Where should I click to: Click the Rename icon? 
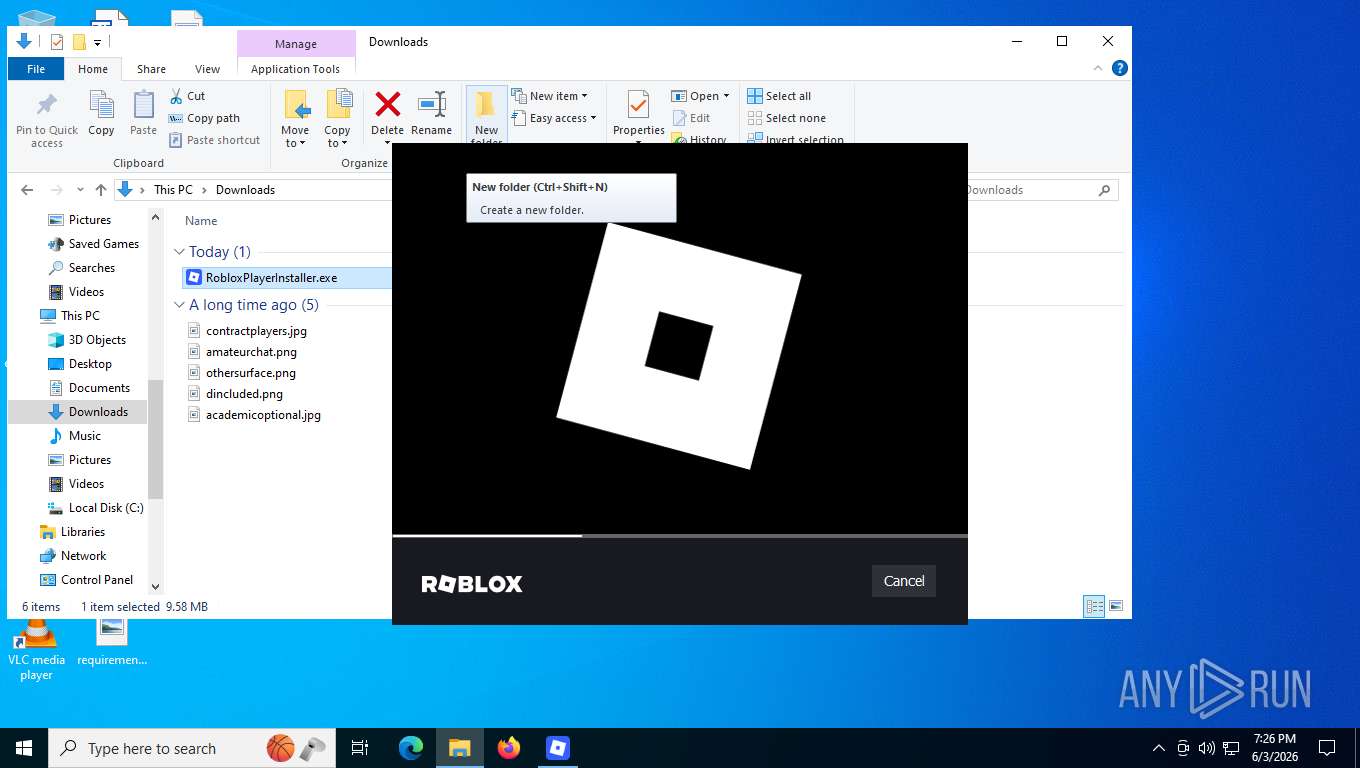[431, 104]
